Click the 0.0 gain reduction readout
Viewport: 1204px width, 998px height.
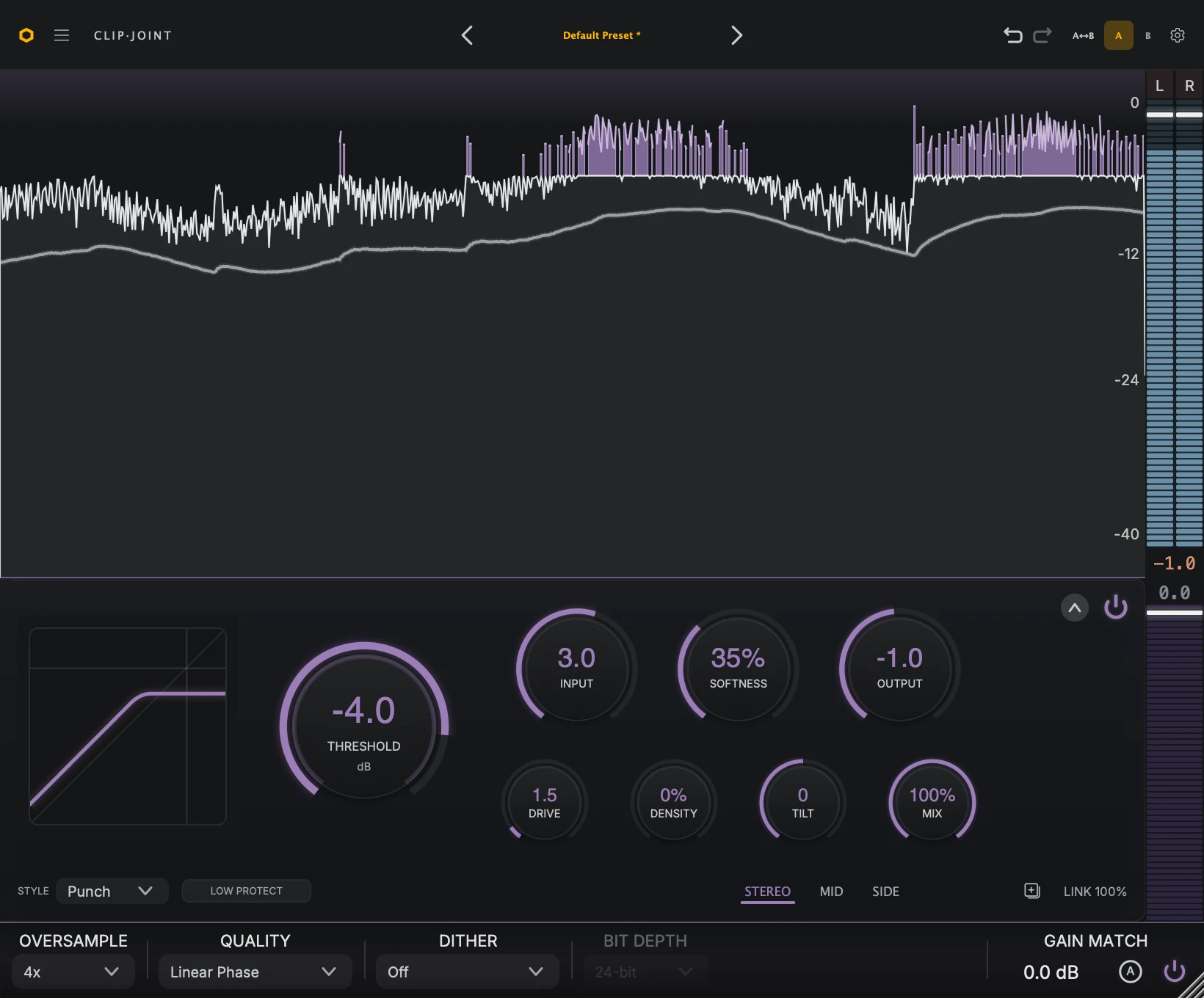point(1174,592)
